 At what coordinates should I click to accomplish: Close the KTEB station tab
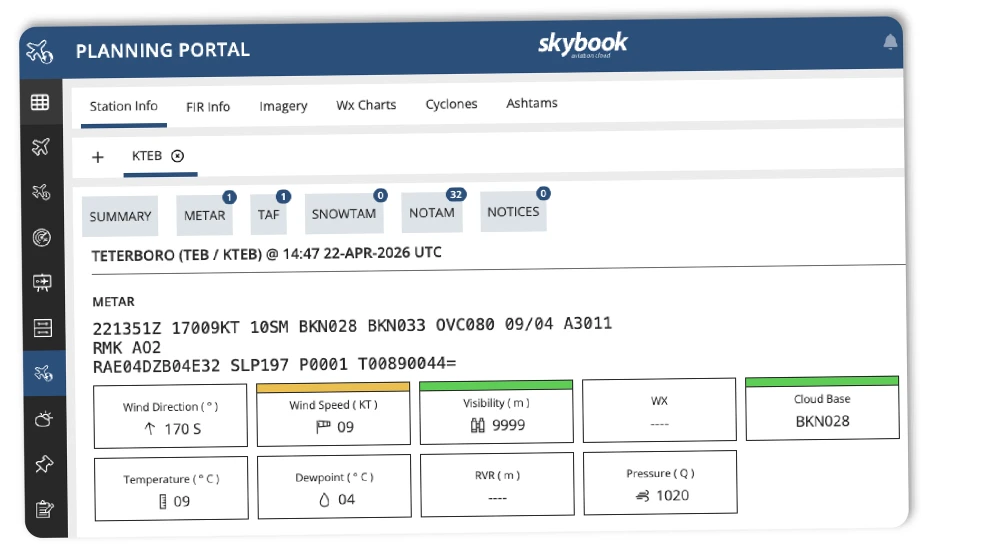[x=178, y=155]
